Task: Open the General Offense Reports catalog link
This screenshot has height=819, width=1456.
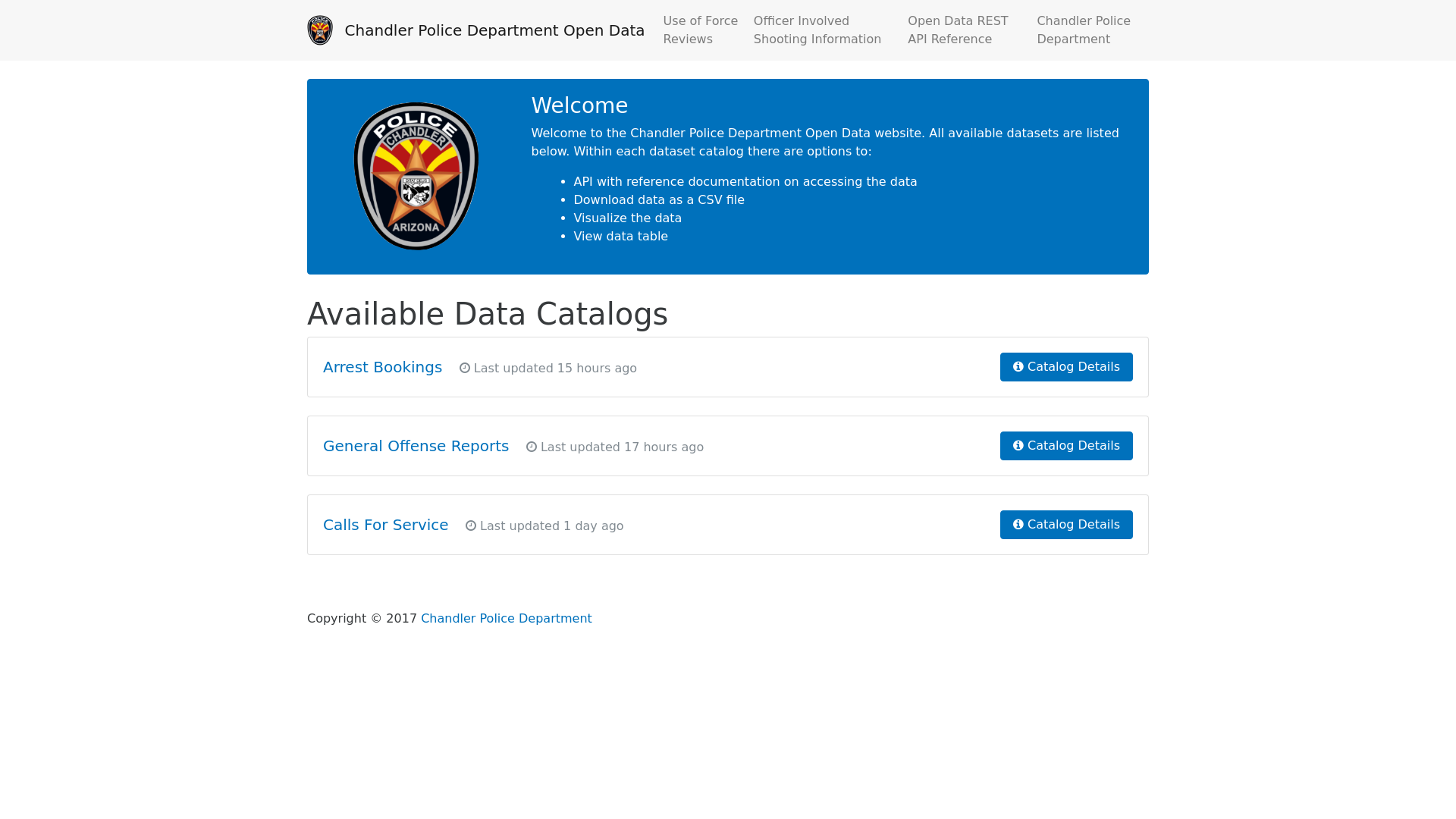Action: click(x=416, y=446)
